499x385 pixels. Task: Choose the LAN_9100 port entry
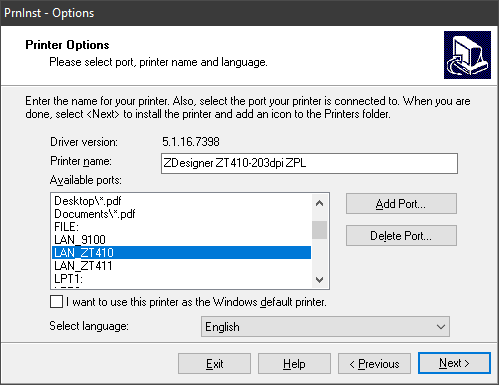click(x=182, y=240)
